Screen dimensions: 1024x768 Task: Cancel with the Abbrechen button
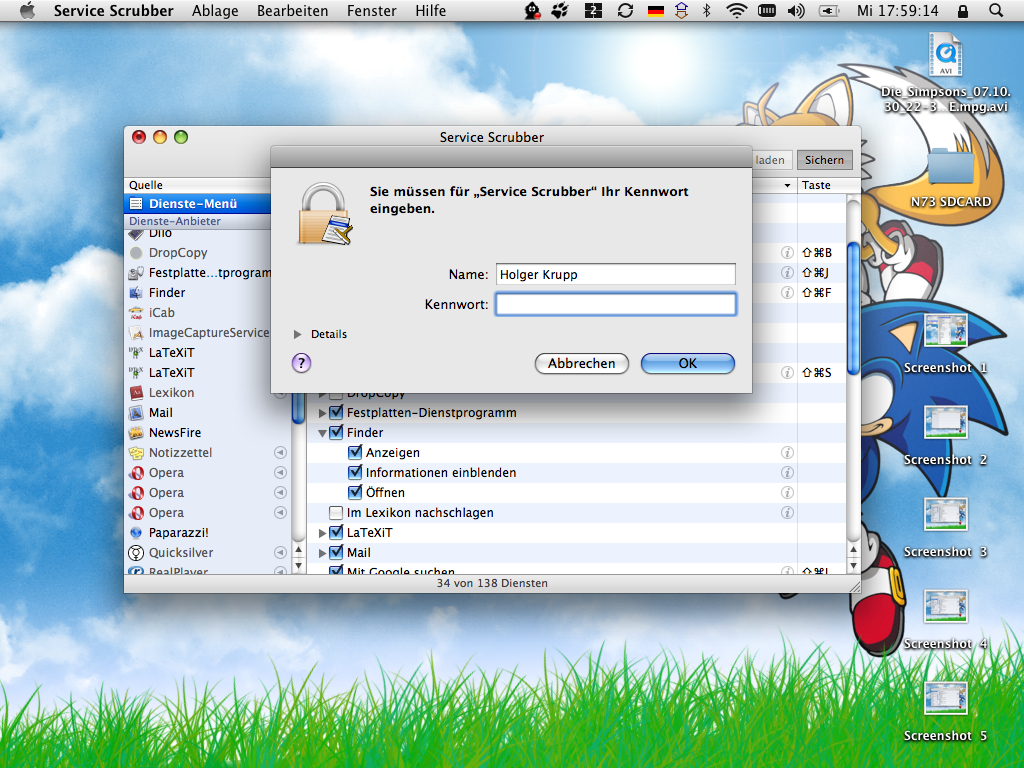coord(581,363)
